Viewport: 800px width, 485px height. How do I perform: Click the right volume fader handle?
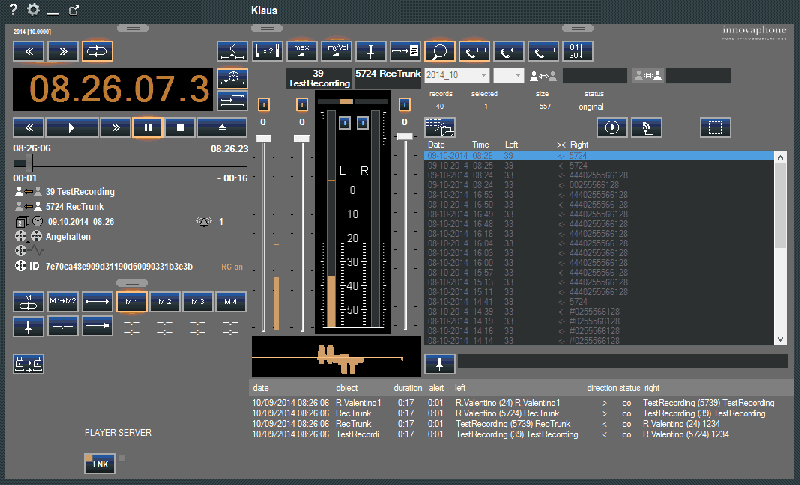pos(405,136)
